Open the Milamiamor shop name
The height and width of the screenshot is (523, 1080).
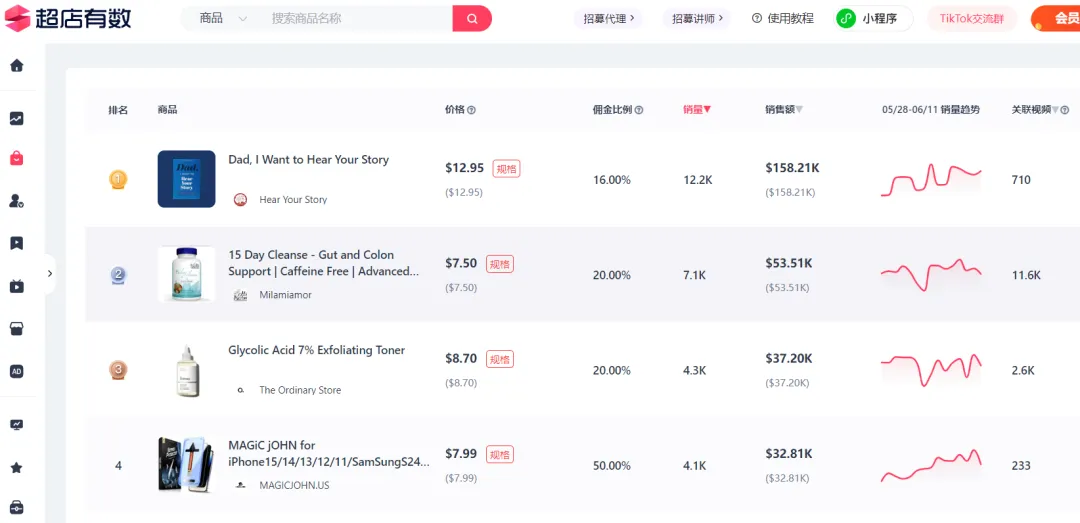[285, 295]
